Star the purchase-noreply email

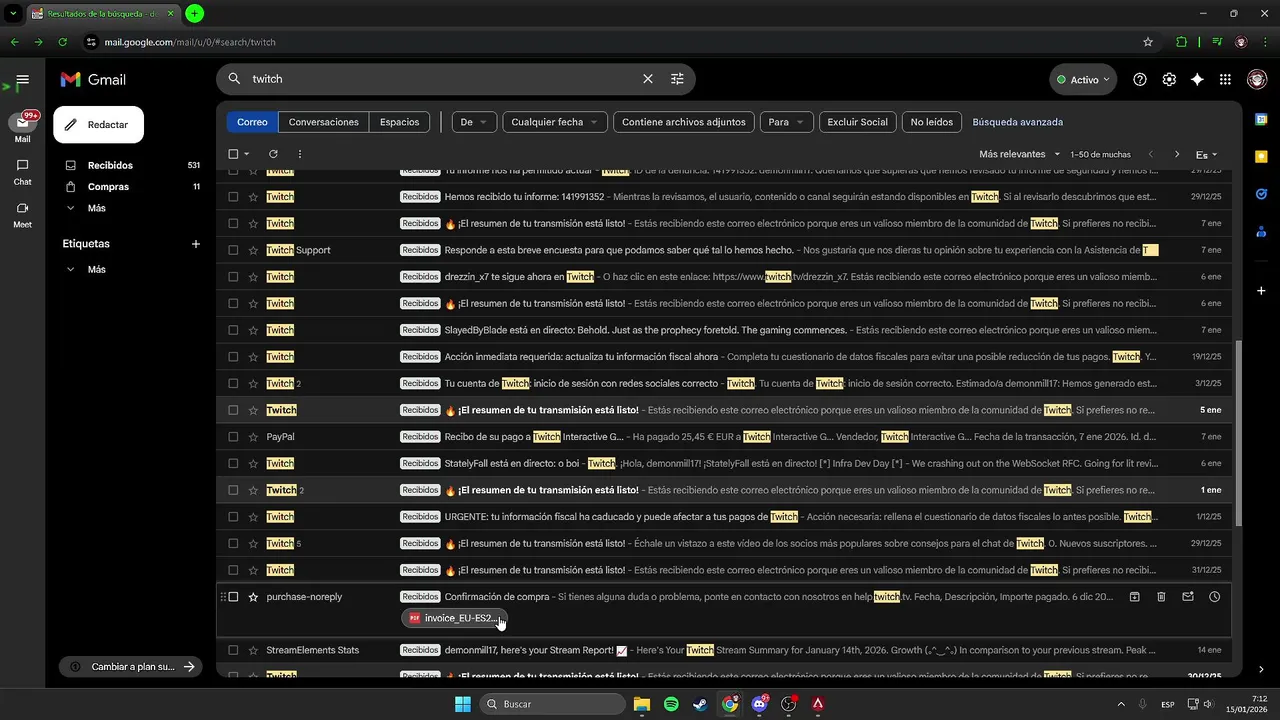click(x=253, y=597)
